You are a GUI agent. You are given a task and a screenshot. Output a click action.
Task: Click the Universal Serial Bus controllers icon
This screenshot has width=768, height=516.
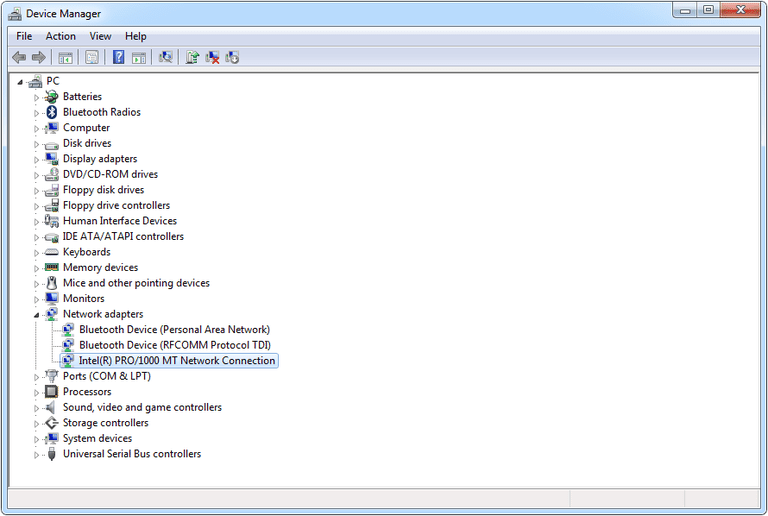click(x=51, y=454)
